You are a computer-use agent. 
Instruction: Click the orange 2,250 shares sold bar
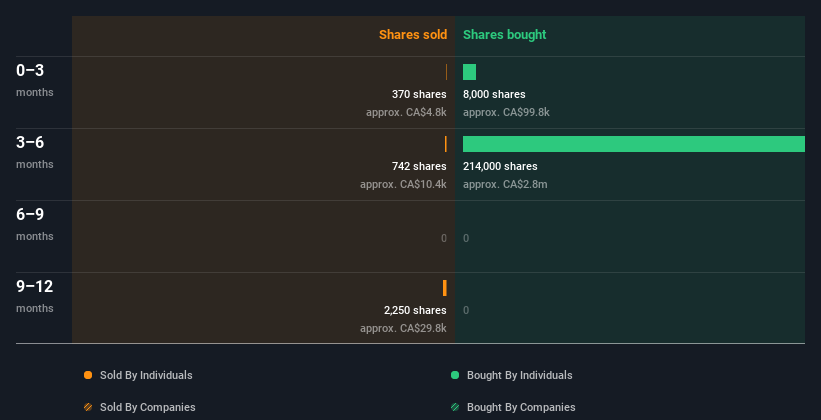(445, 288)
